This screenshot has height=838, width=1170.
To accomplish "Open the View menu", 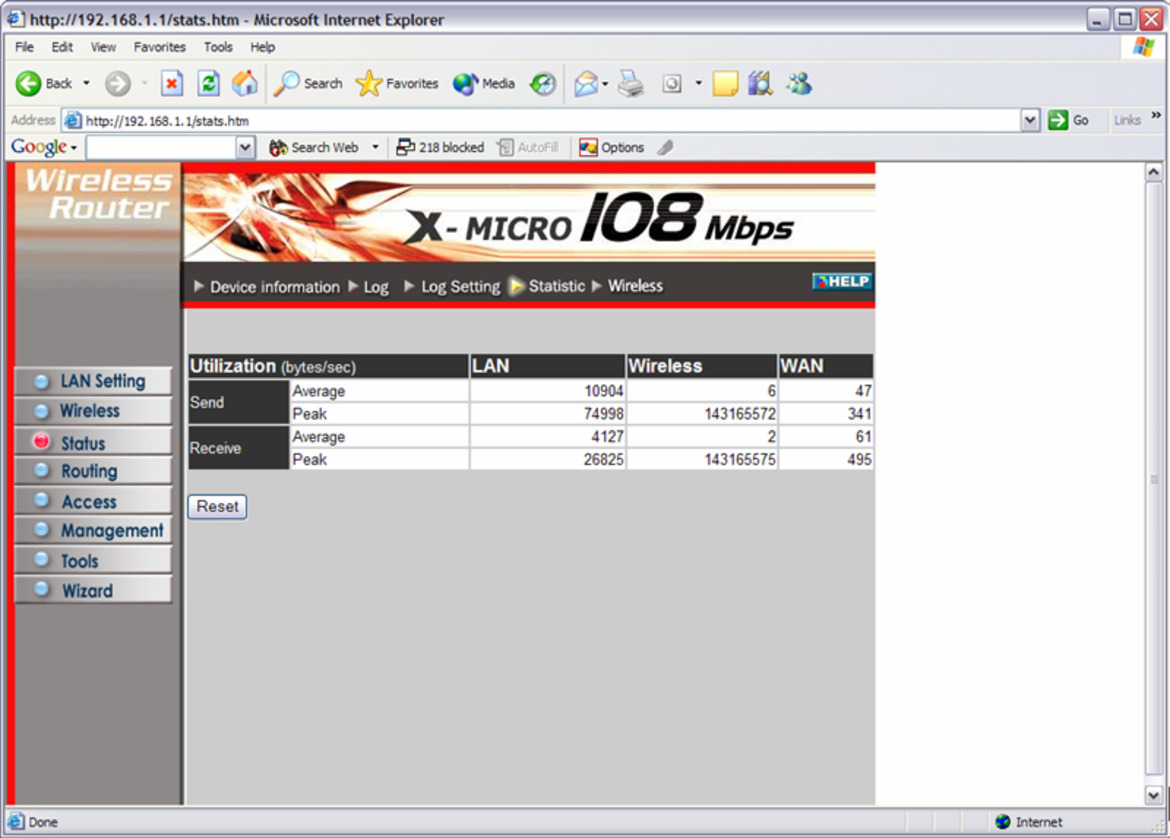I will [103, 47].
